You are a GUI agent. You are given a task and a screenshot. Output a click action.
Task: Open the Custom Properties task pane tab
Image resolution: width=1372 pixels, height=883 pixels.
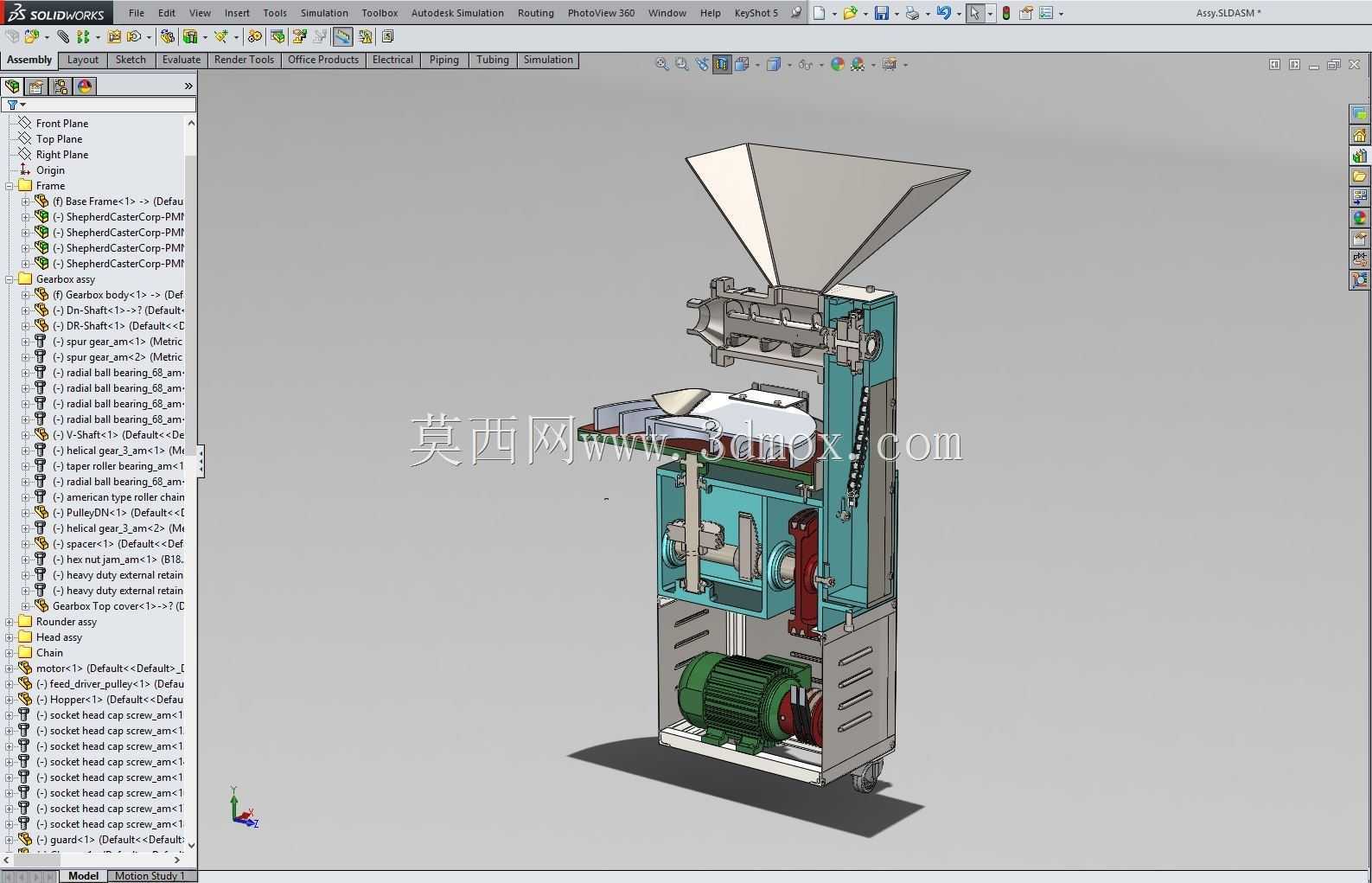(x=1360, y=239)
